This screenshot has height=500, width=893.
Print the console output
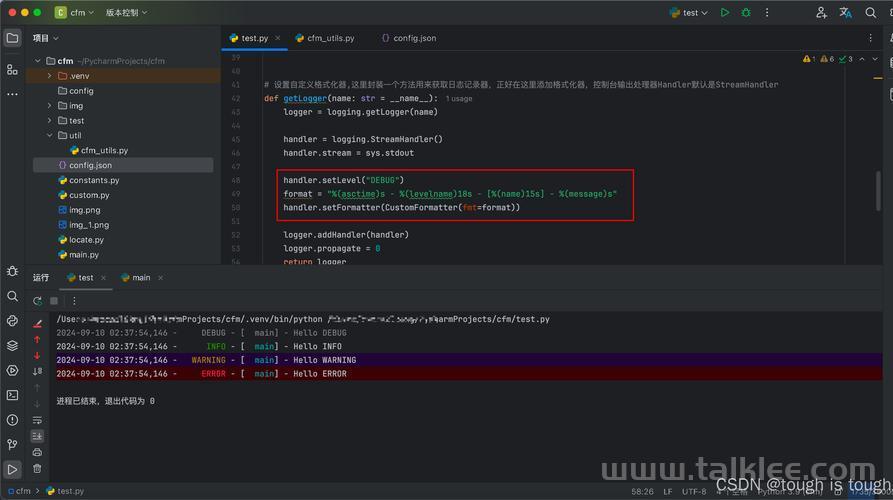coord(37,452)
